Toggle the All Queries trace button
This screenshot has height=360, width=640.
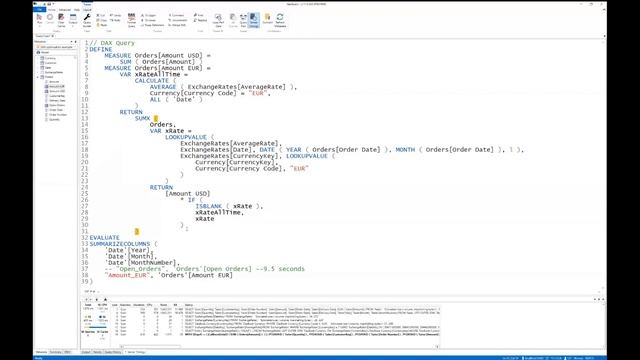[233, 20]
